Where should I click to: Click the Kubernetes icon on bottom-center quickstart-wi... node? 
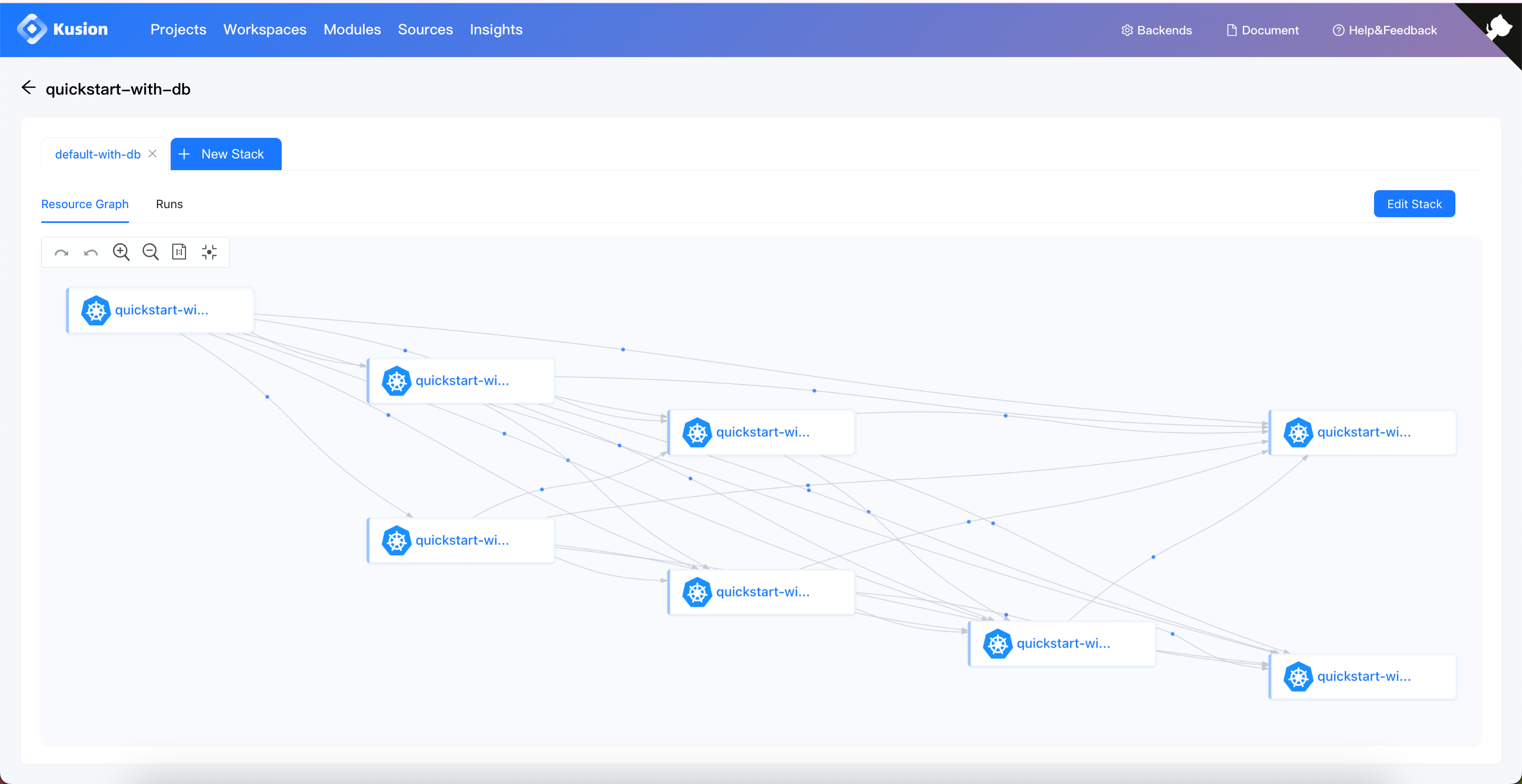tap(698, 591)
